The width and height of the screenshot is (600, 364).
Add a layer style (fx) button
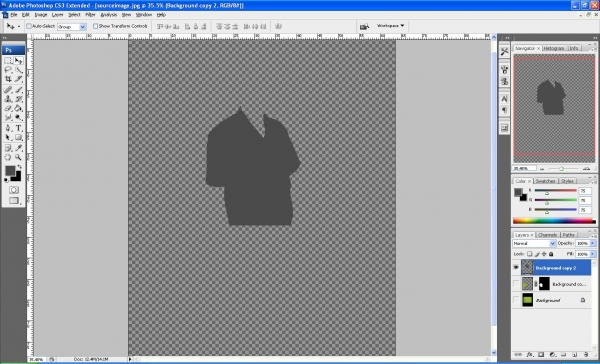click(530, 355)
